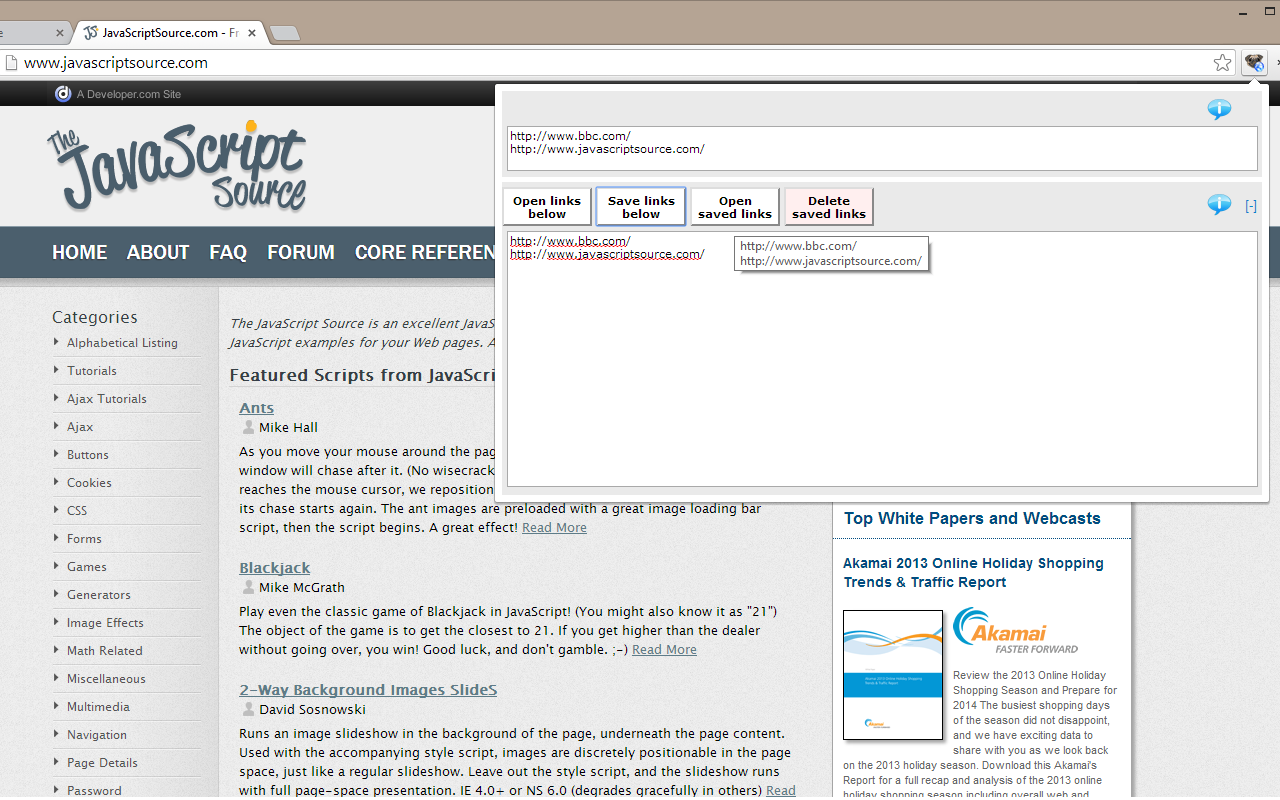Open the Akamai 2013 Online Holiday Shopping report link
Viewport: 1280px width, 800px height.
pos(973,573)
